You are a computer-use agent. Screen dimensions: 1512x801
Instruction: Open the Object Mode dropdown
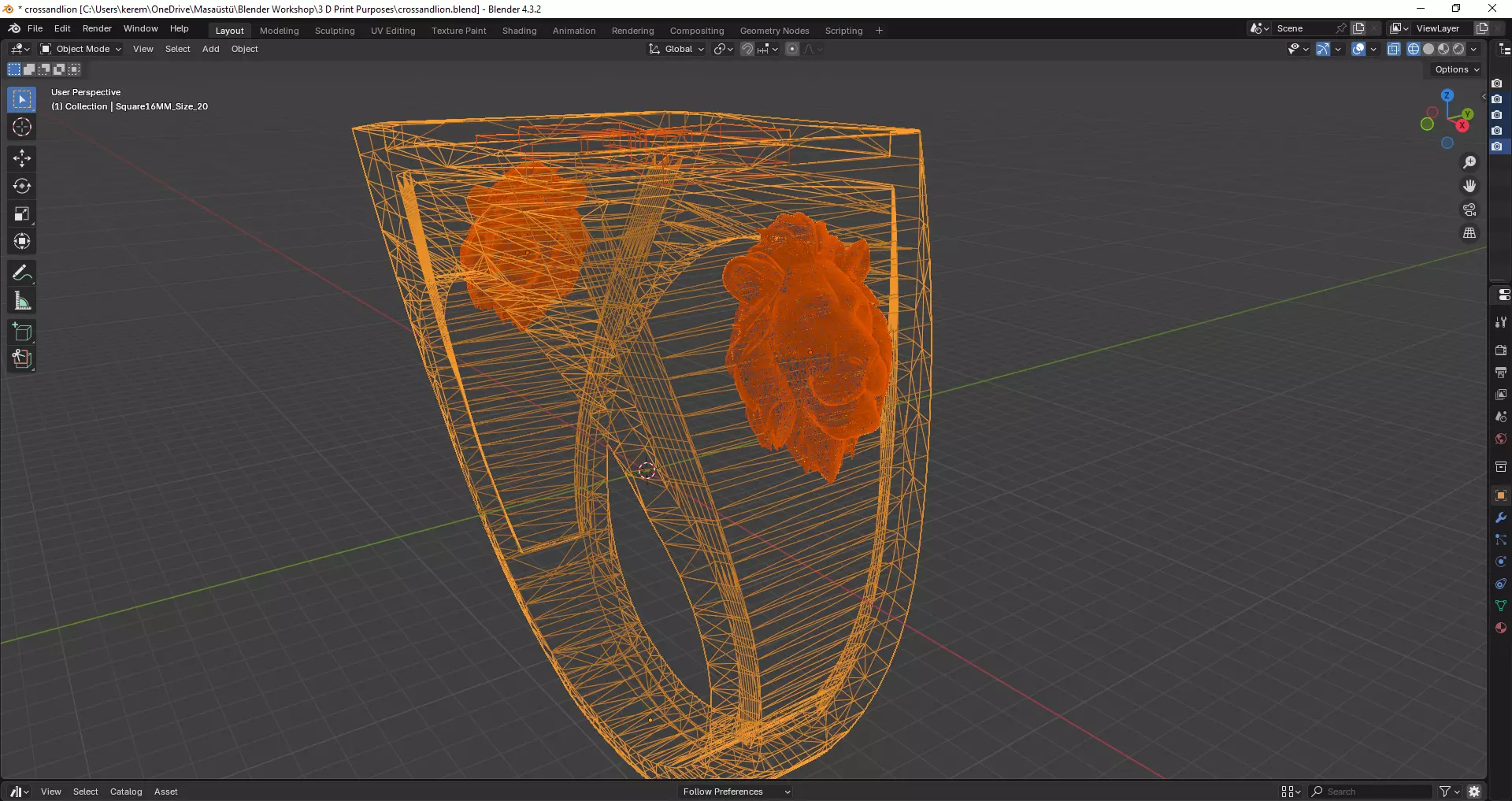click(81, 49)
